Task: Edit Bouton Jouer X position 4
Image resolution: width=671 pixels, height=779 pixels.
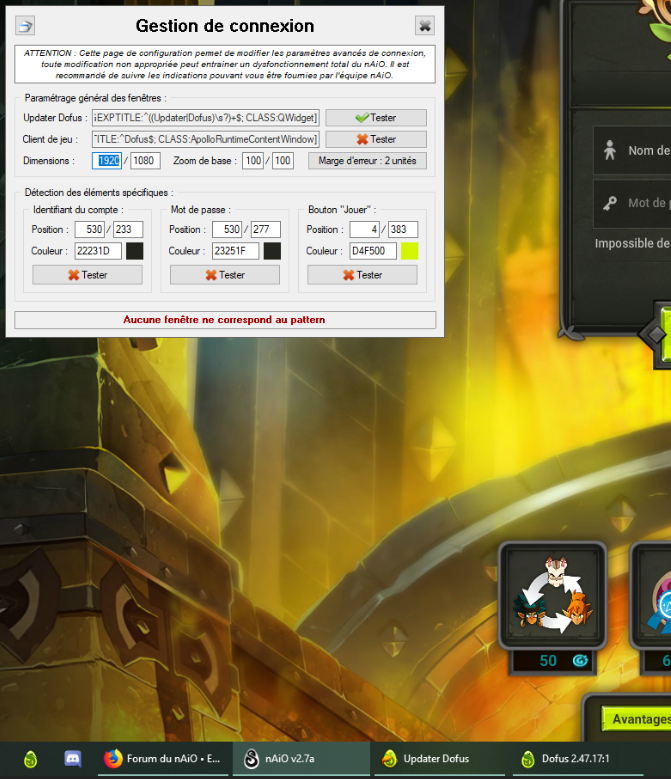Action: point(365,230)
